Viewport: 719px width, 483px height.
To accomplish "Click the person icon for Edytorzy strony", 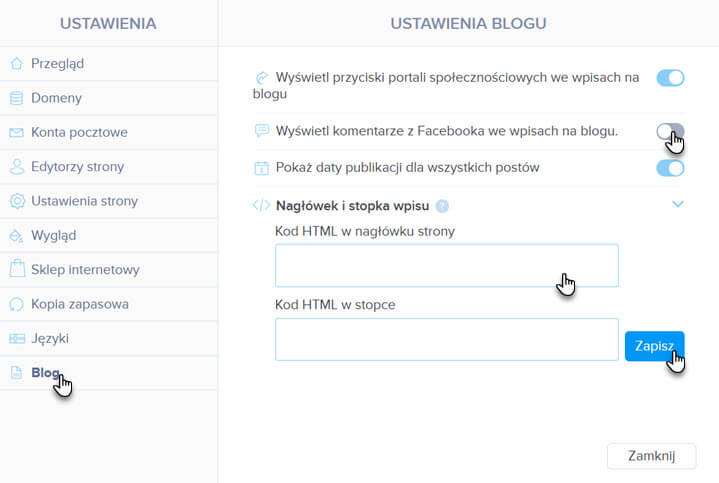I will coord(17,167).
